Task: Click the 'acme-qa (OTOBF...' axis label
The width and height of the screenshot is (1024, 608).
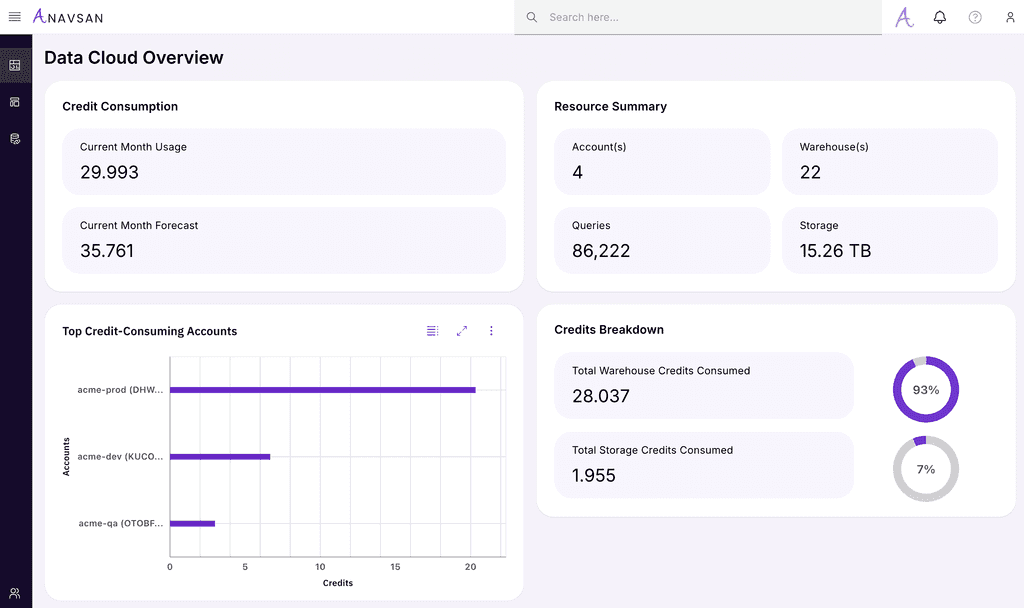Action: [121, 523]
